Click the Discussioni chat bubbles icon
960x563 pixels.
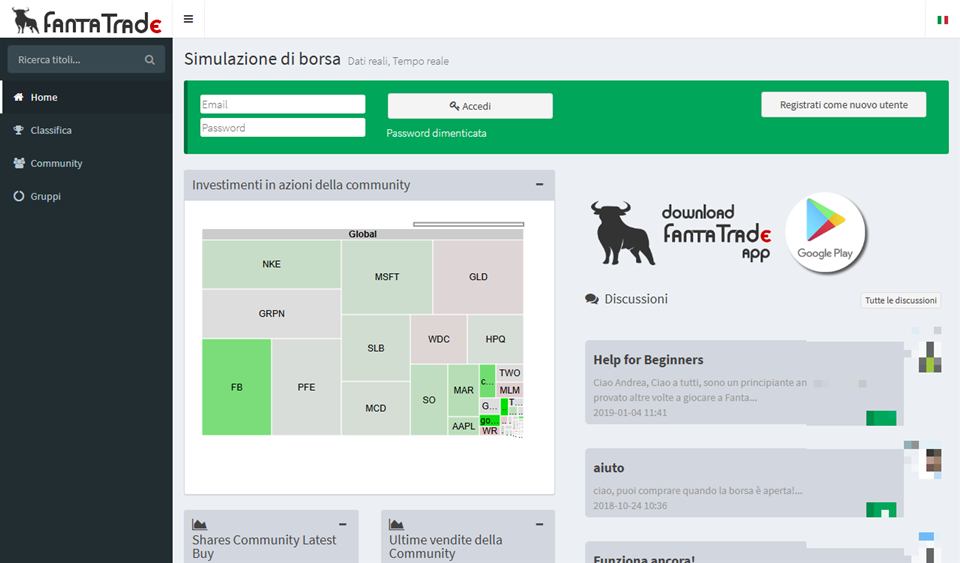click(591, 299)
